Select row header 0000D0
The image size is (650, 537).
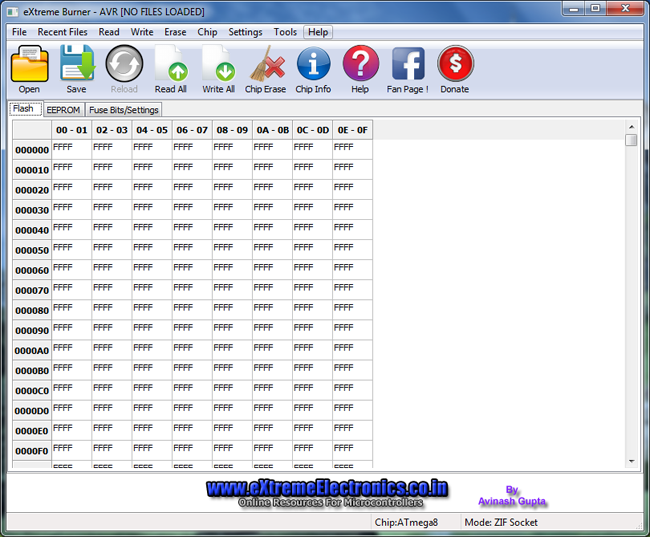32,411
